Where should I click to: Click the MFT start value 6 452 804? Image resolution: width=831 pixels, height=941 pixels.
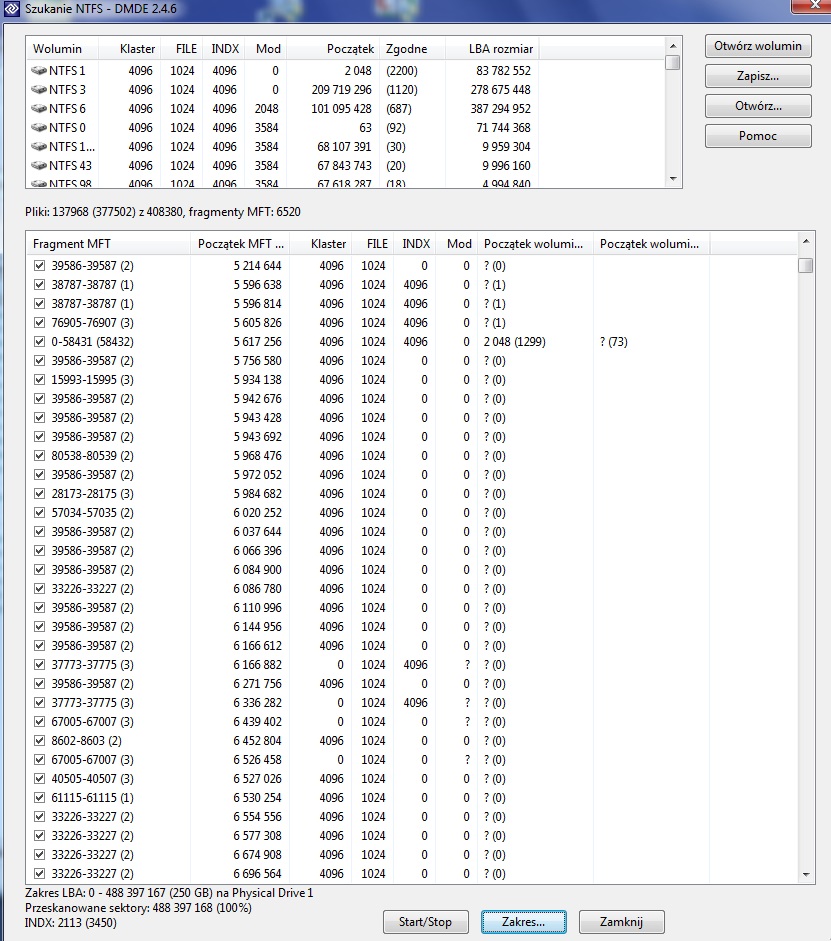[257, 741]
